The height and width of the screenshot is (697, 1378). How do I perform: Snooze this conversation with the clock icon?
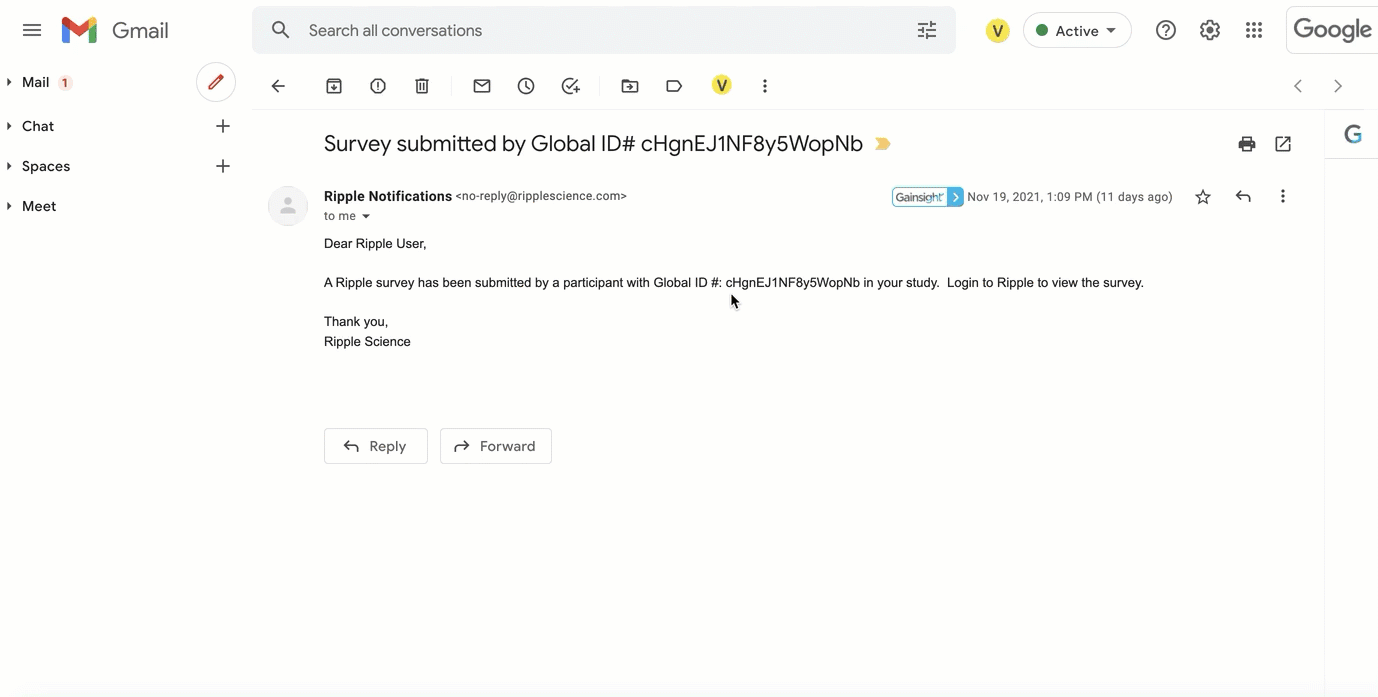[x=526, y=86]
